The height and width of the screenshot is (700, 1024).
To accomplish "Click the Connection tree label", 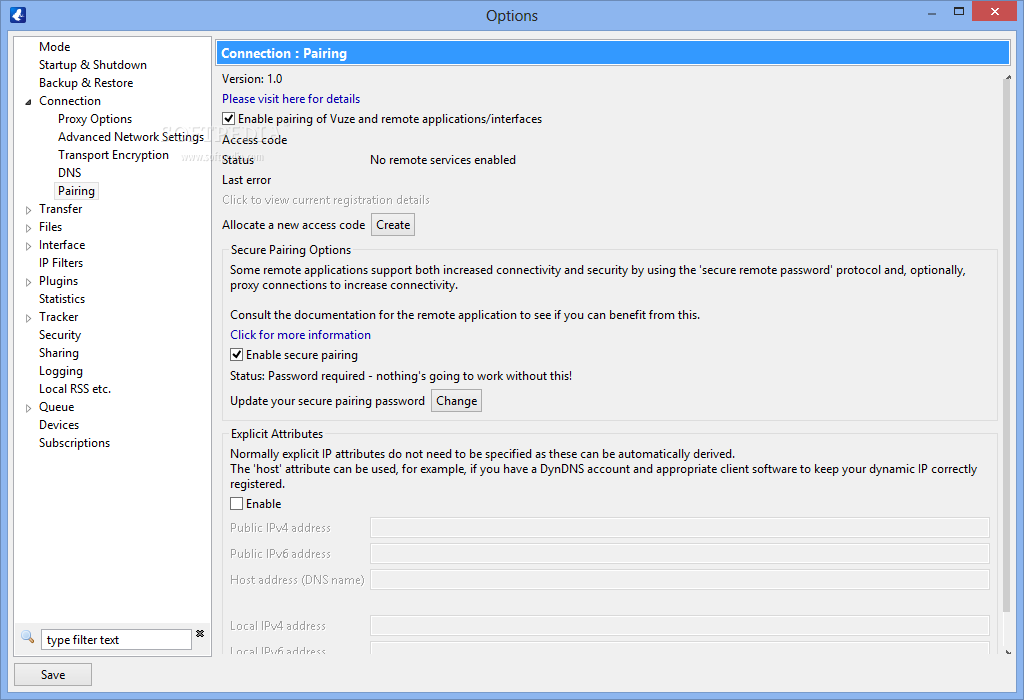I will tap(70, 101).
